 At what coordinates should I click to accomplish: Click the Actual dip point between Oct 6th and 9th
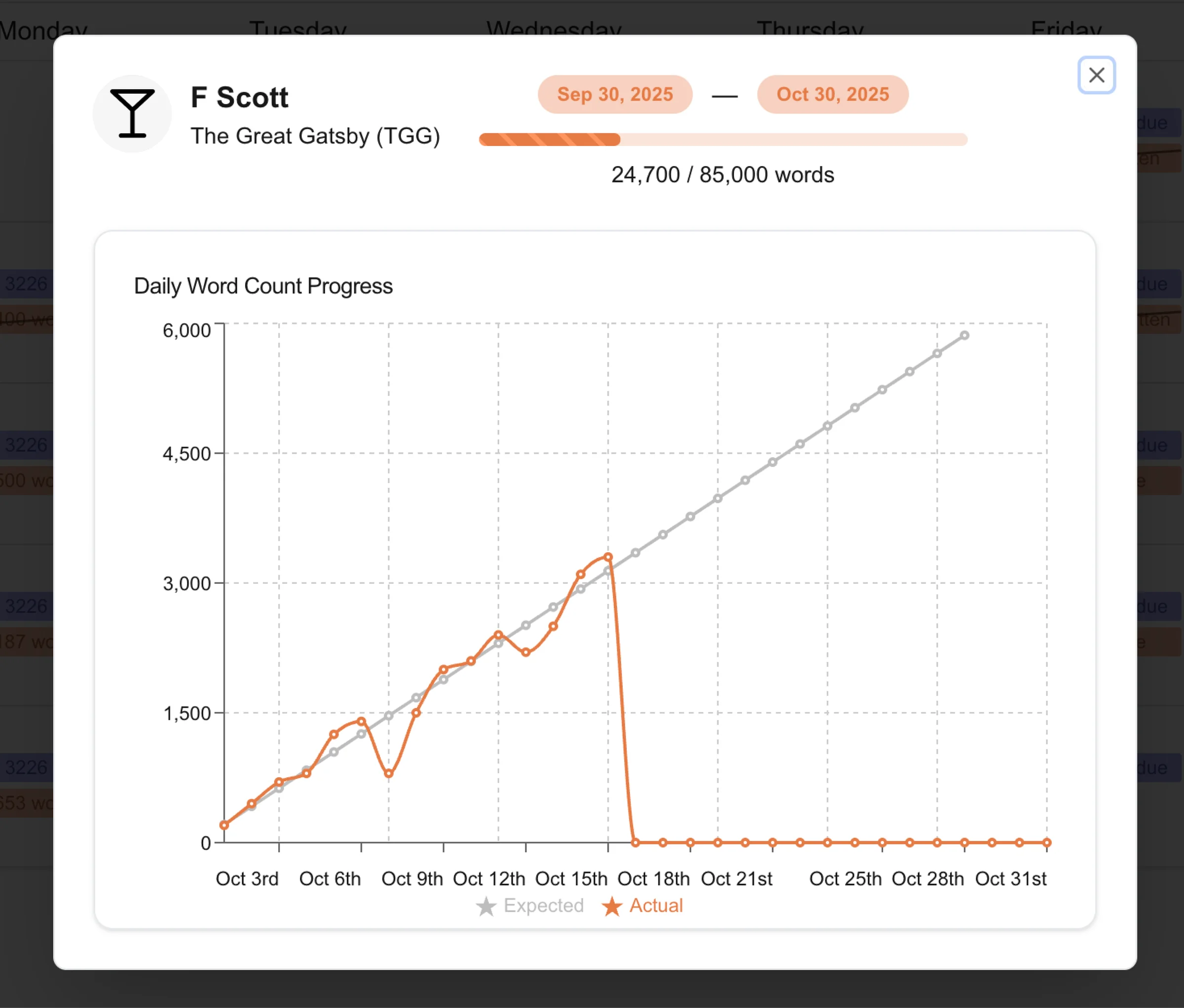389,774
